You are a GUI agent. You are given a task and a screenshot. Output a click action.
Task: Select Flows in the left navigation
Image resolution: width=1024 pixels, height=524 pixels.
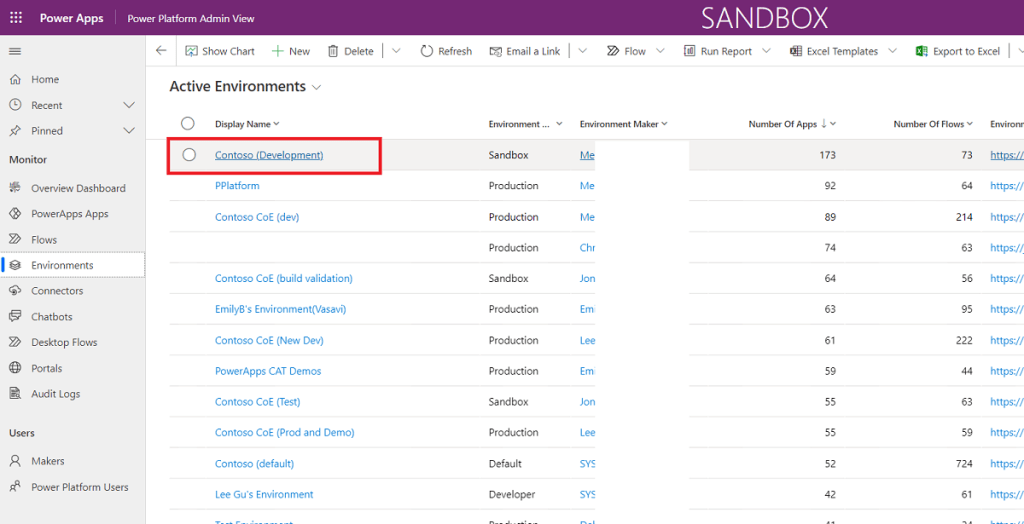coord(44,240)
